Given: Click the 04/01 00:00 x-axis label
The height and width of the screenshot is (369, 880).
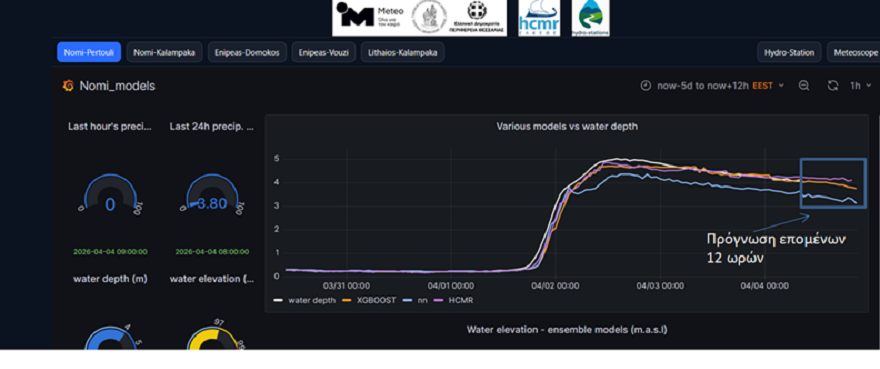Looking at the screenshot, I should pyautogui.click(x=451, y=286).
